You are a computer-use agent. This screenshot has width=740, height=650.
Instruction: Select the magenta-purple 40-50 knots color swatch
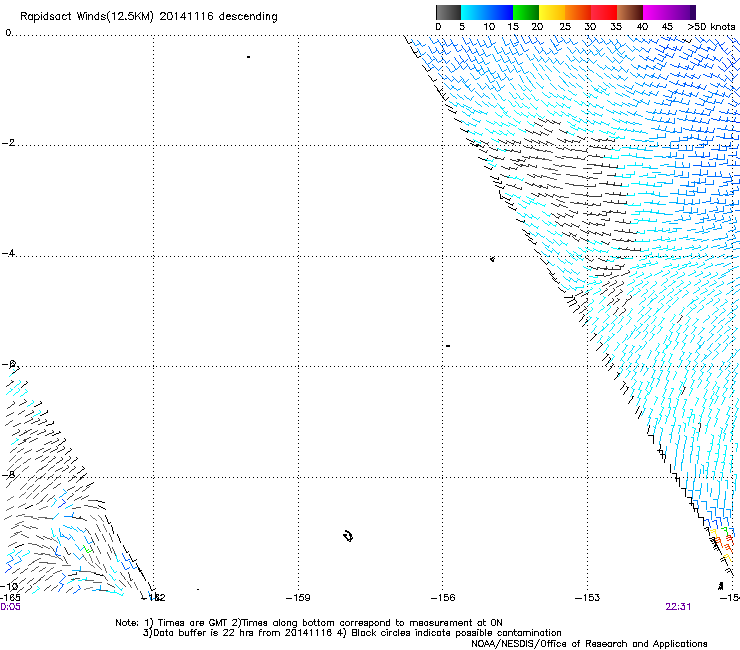pos(669,12)
